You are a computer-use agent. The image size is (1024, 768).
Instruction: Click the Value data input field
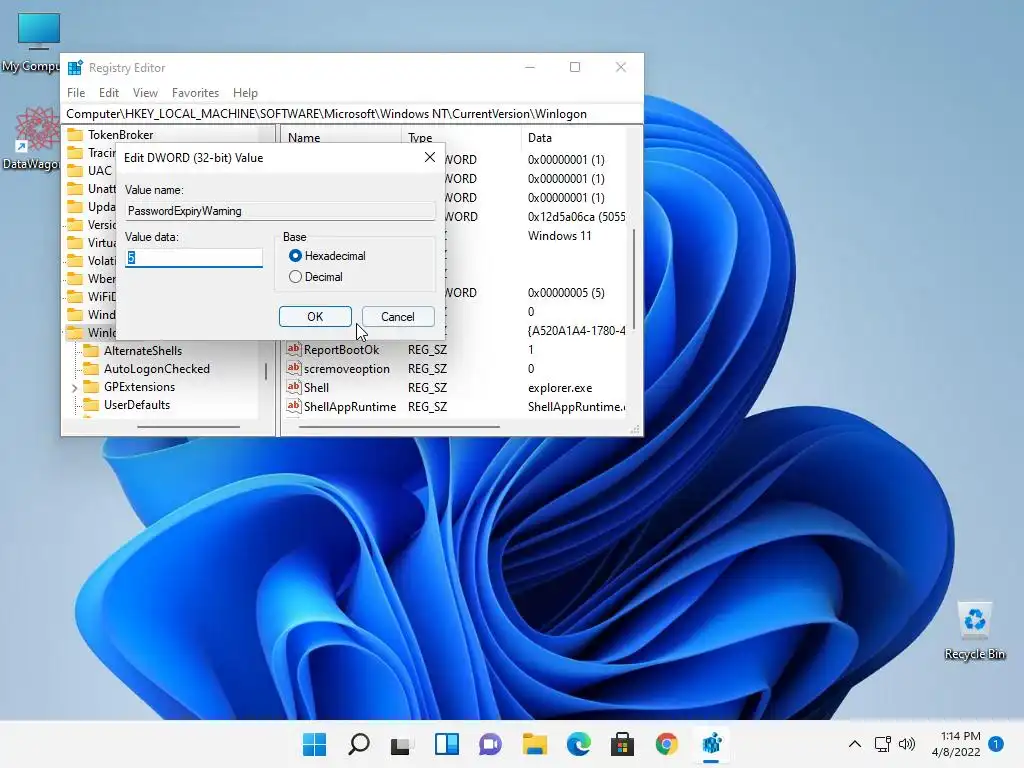pos(193,258)
